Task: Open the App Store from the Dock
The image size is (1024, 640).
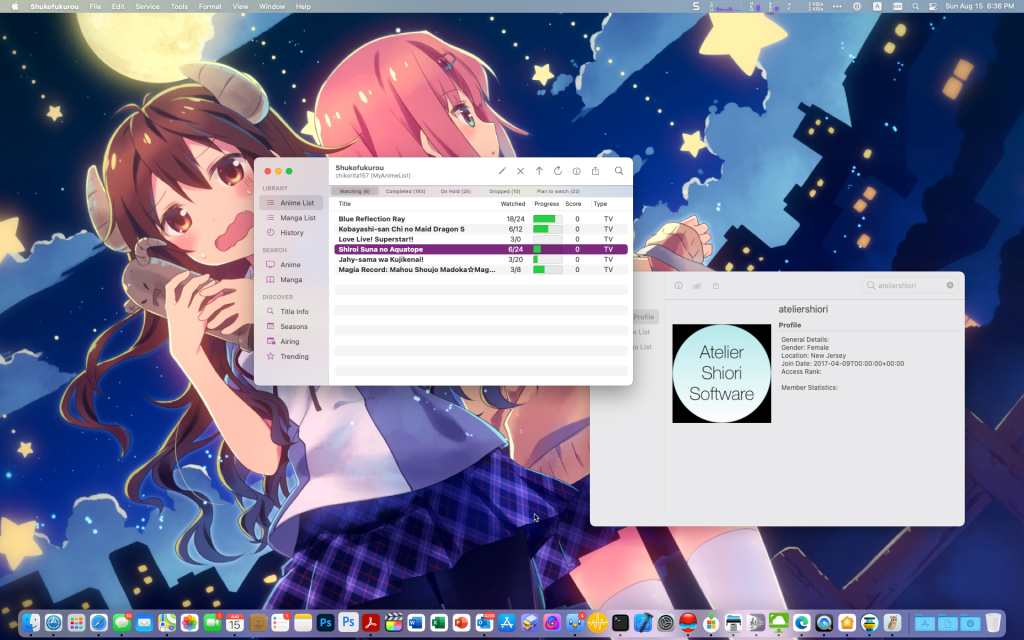Action: point(507,623)
